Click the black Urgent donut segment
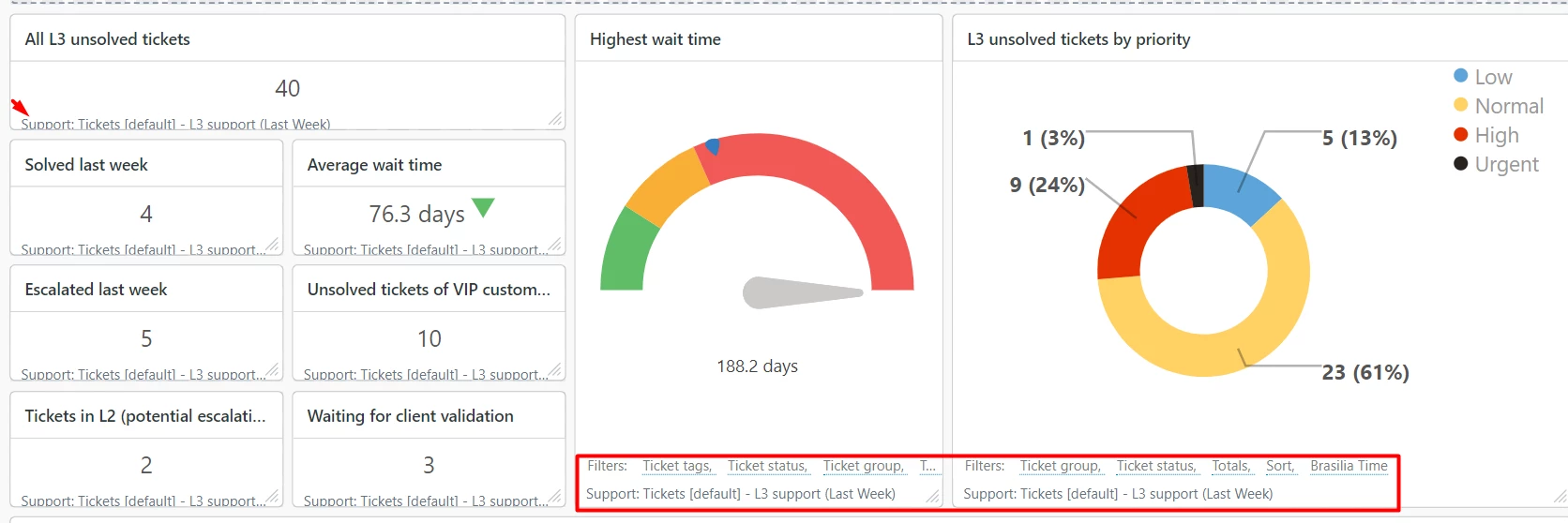This screenshot has width=1568, height=523. pos(1196,186)
